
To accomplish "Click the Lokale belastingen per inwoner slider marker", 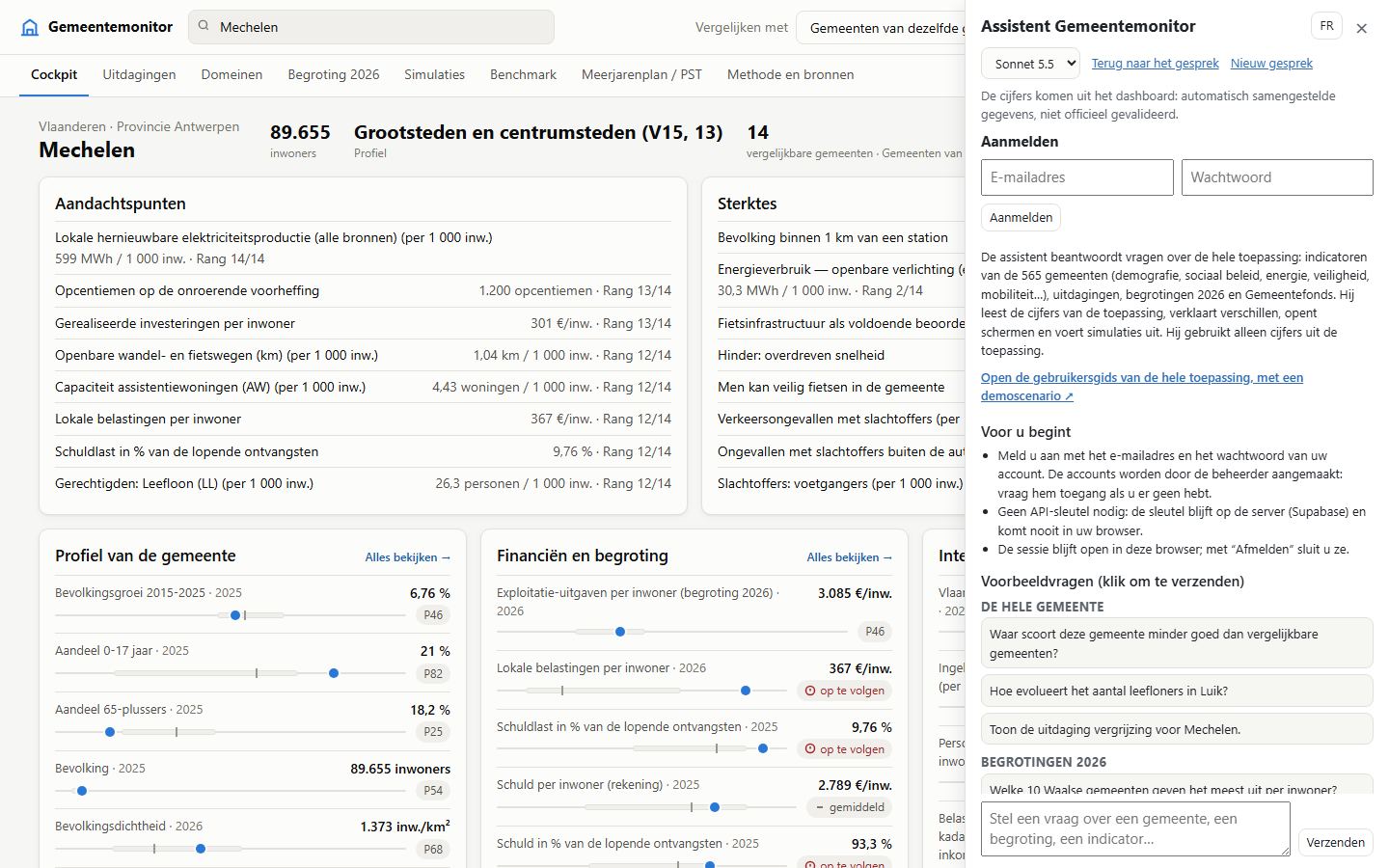I will [746, 691].
